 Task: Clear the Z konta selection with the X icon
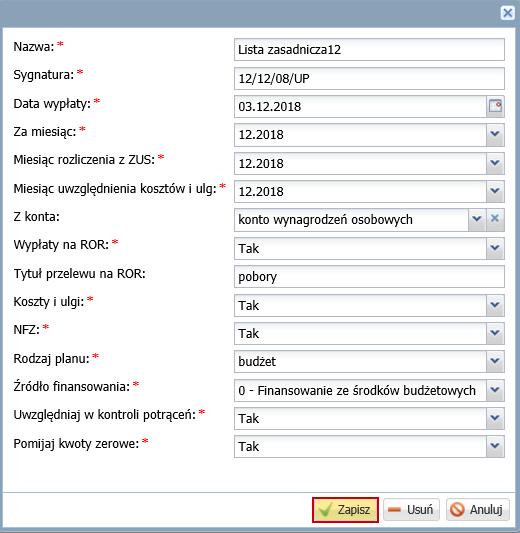[495, 220]
